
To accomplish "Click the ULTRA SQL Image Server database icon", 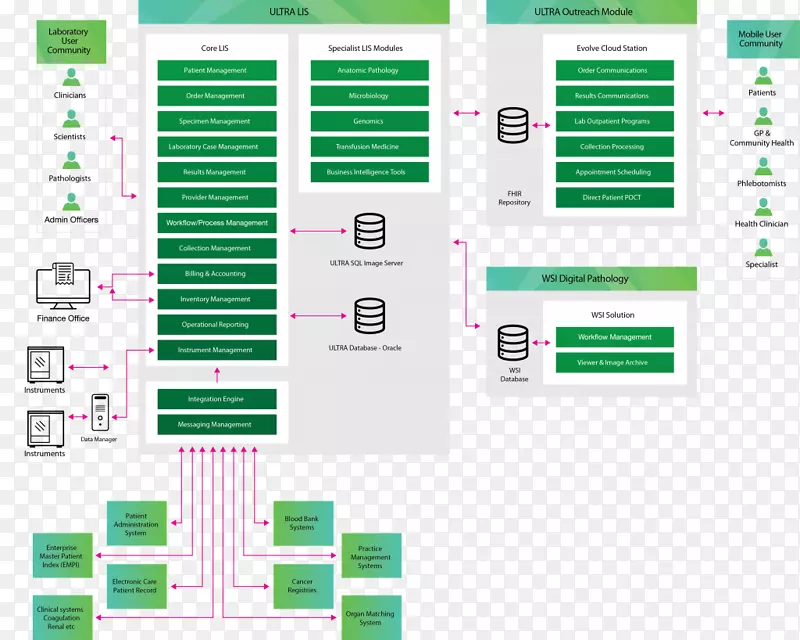I will pyautogui.click(x=370, y=231).
